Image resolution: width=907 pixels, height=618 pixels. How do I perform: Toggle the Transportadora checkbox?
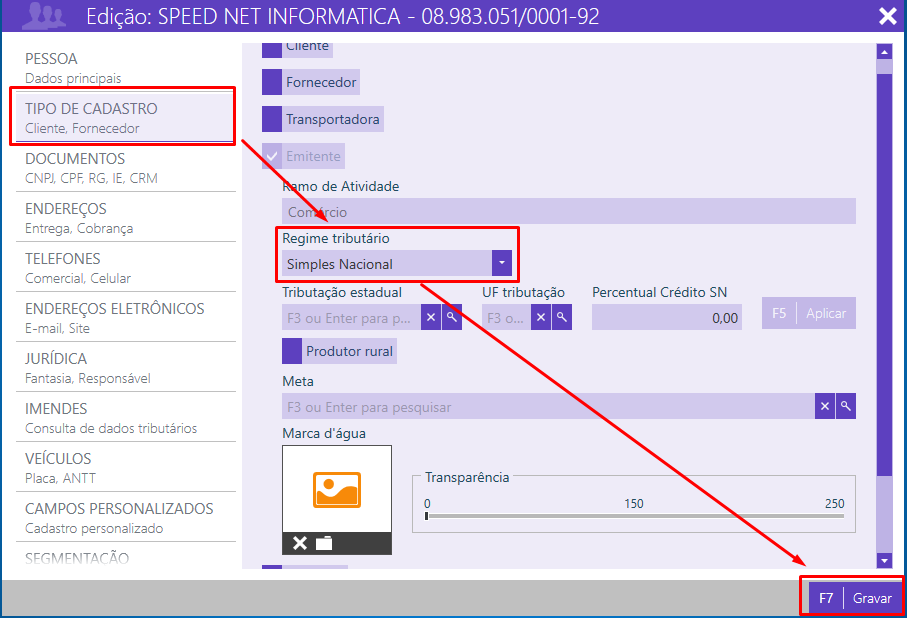tap(272, 119)
